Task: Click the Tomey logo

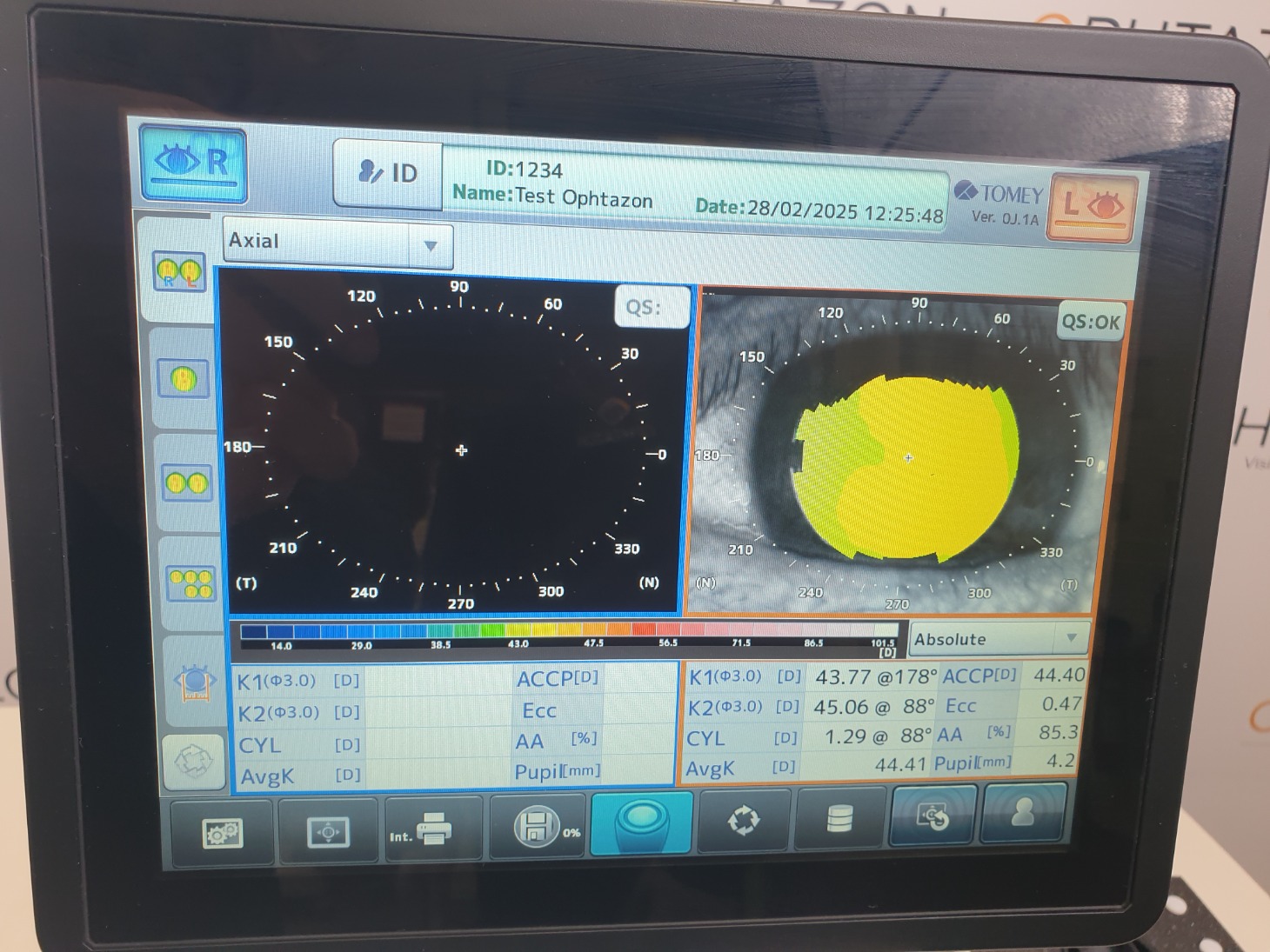Action: 999,193
